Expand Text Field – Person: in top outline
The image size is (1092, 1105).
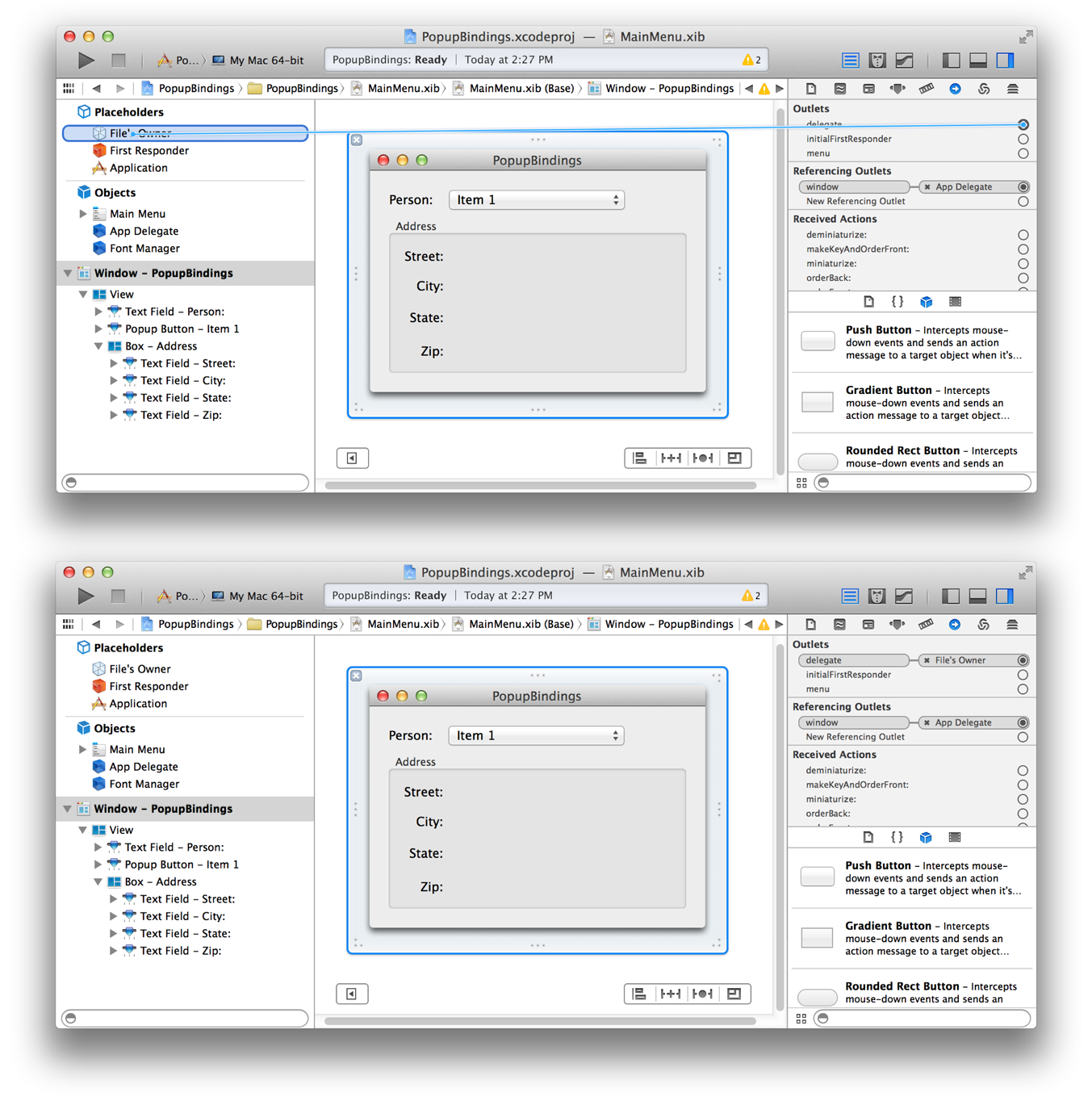[x=98, y=312]
